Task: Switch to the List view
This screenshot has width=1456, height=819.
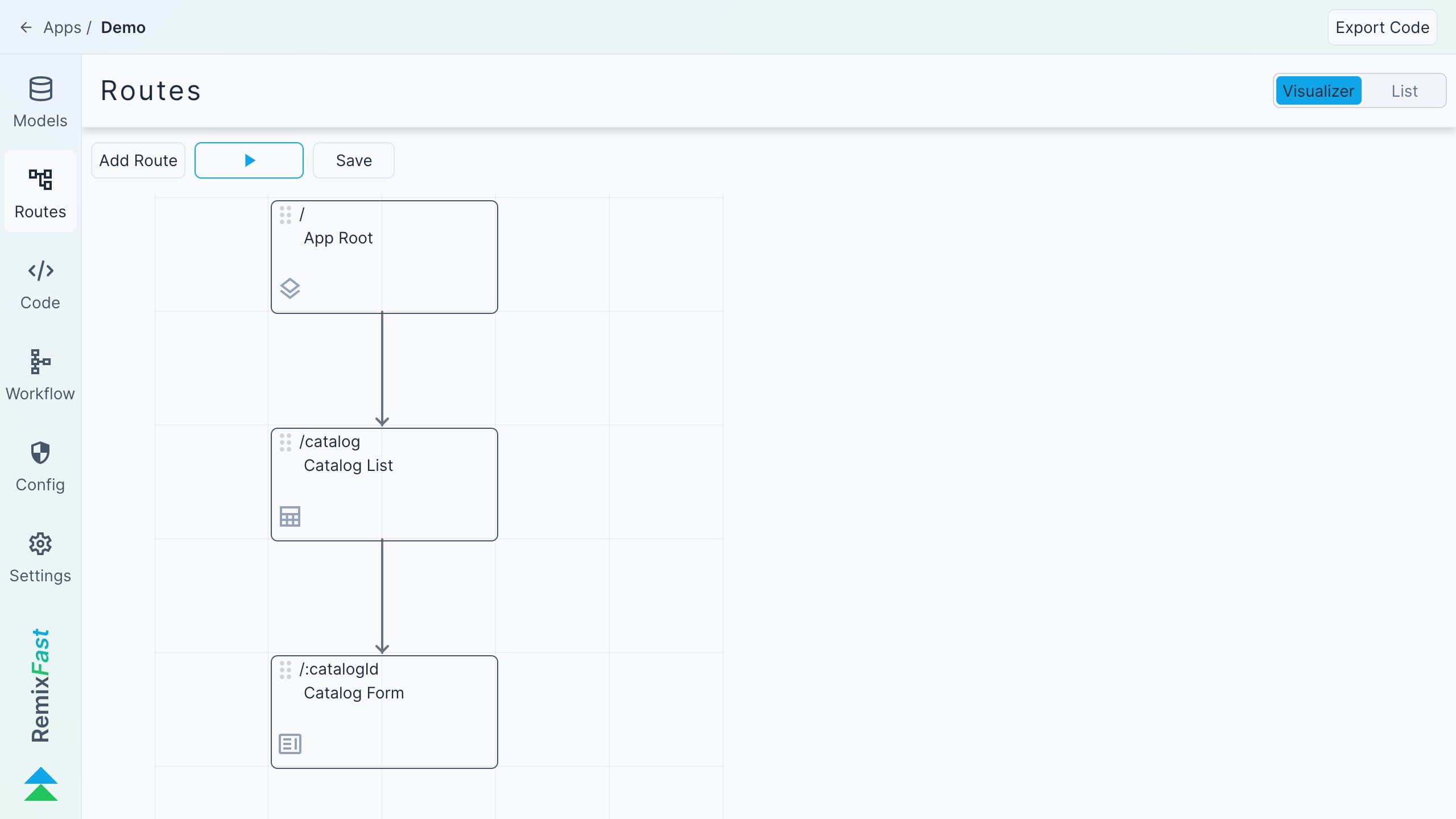Action: coord(1404,90)
